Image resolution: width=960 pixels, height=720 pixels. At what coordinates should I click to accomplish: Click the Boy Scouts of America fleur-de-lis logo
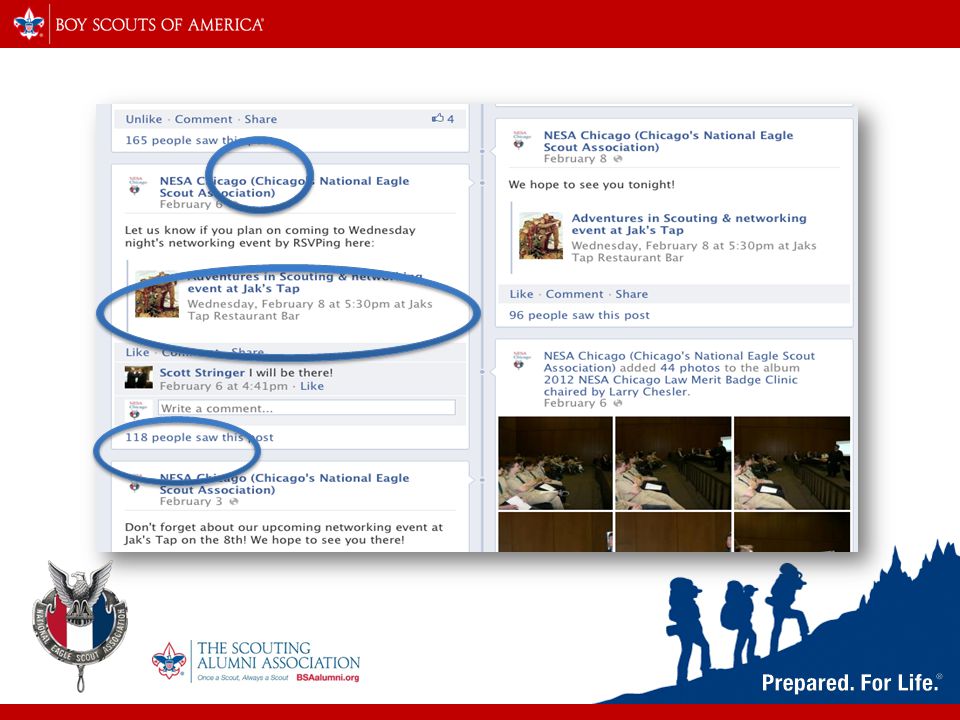point(29,24)
